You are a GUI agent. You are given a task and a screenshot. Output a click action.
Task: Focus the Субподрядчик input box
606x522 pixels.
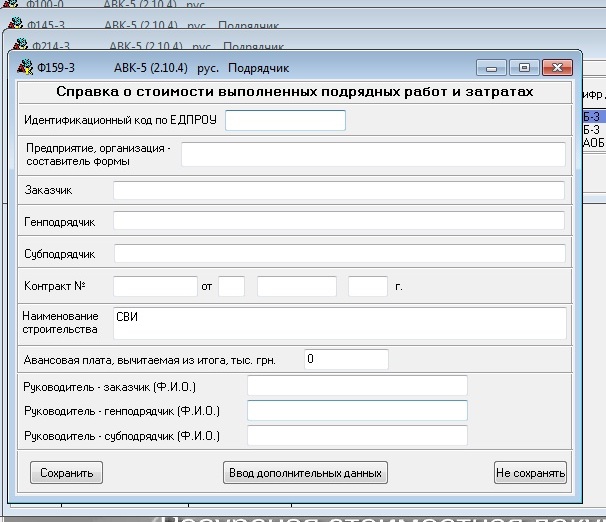(339, 254)
